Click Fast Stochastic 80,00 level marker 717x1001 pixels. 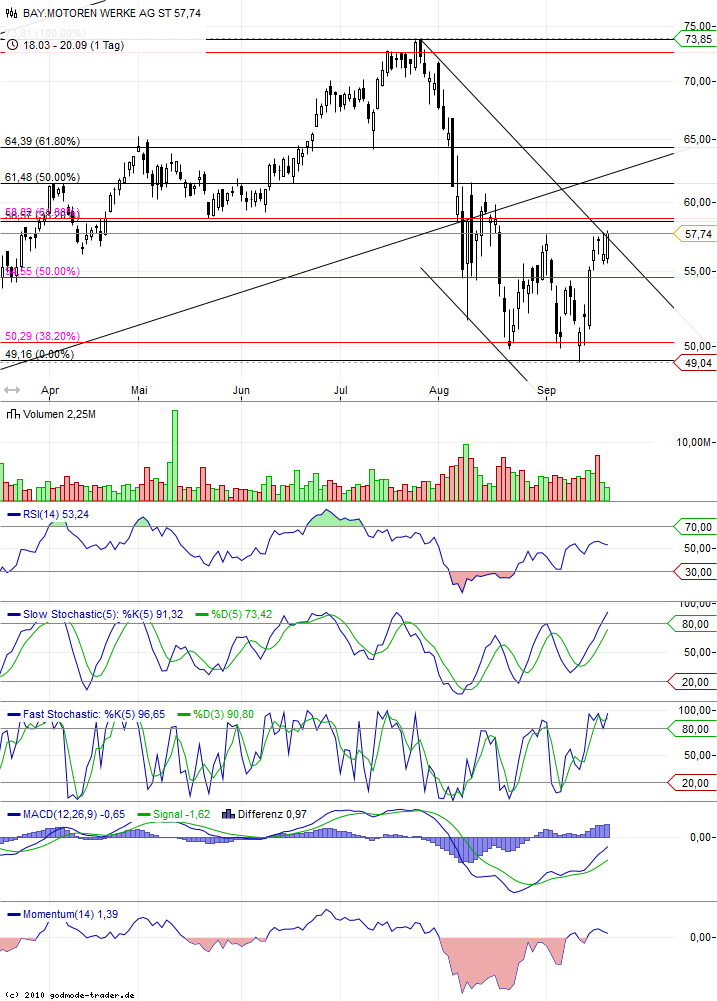coord(691,728)
